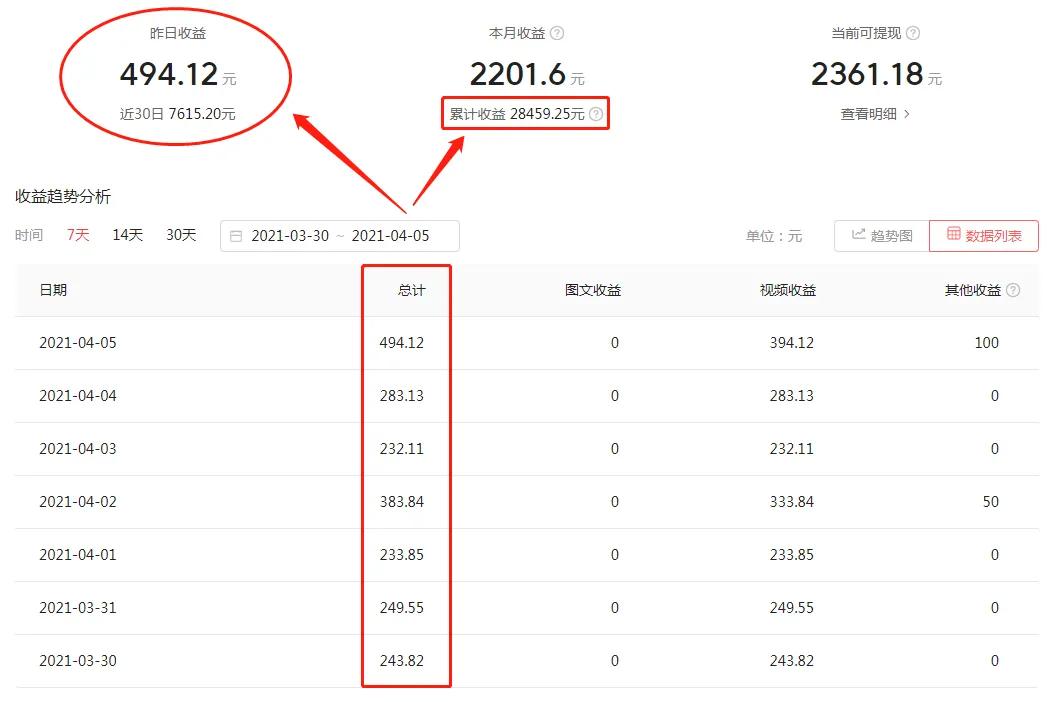This screenshot has height=702, width=1059.
Task: Open the 本月收益 help tooltip icon
Action: (558, 32)
